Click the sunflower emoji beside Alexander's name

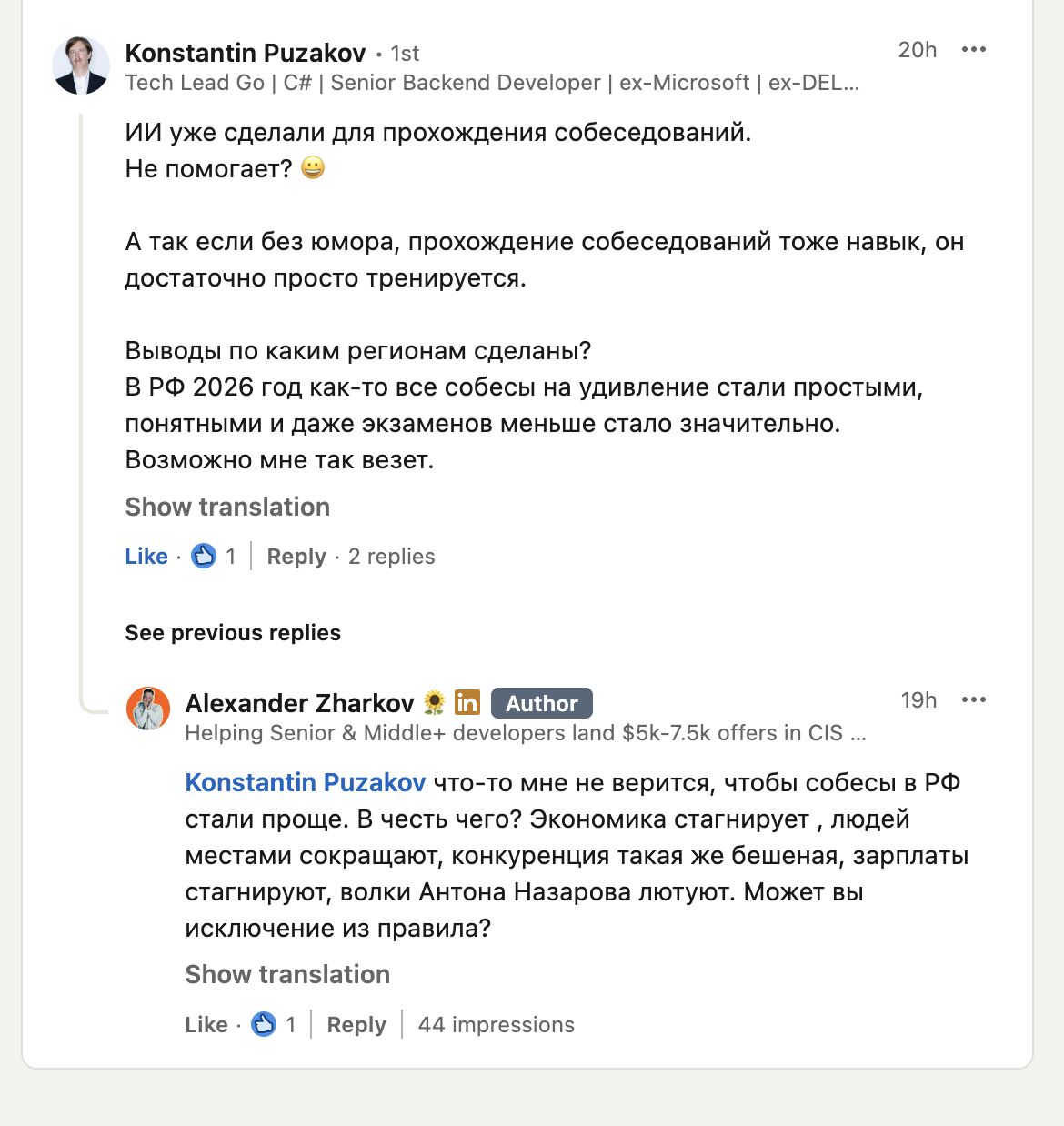[x=435, y=702]
